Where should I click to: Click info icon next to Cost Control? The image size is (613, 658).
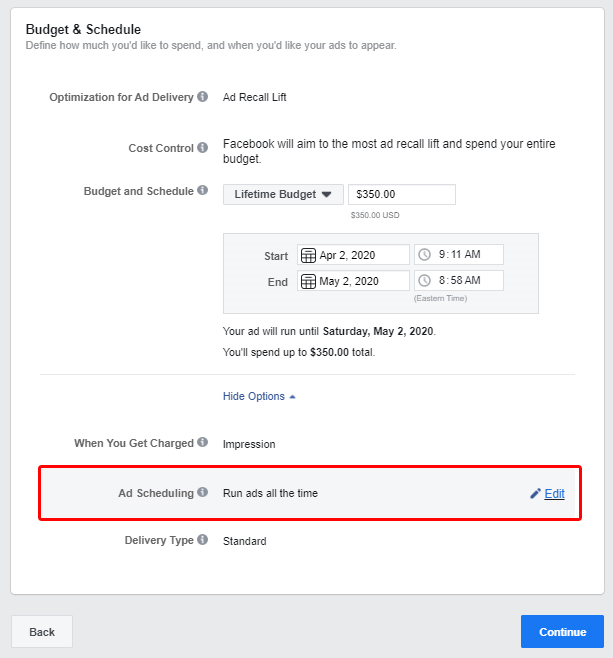(203, 148)
